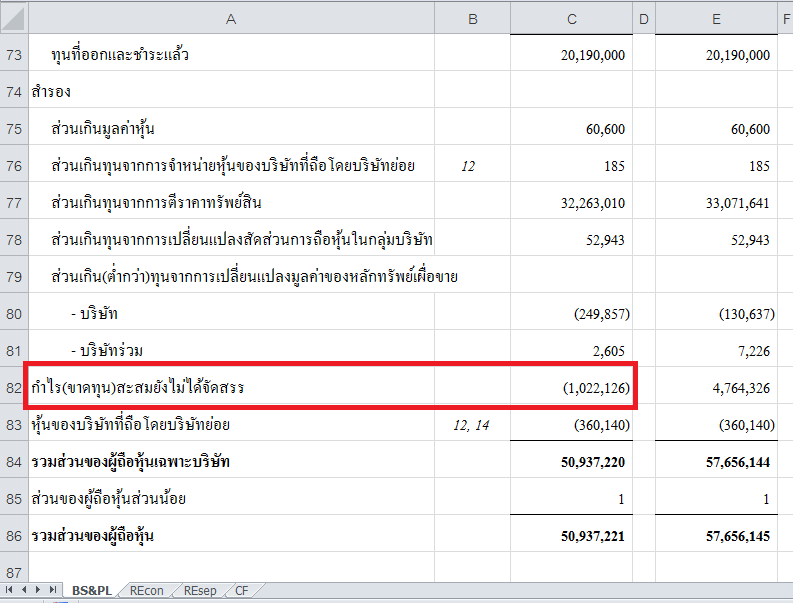Click column C value 185
Image resolution: width=793 pixels, height=603 pixels.
point(614,166)
